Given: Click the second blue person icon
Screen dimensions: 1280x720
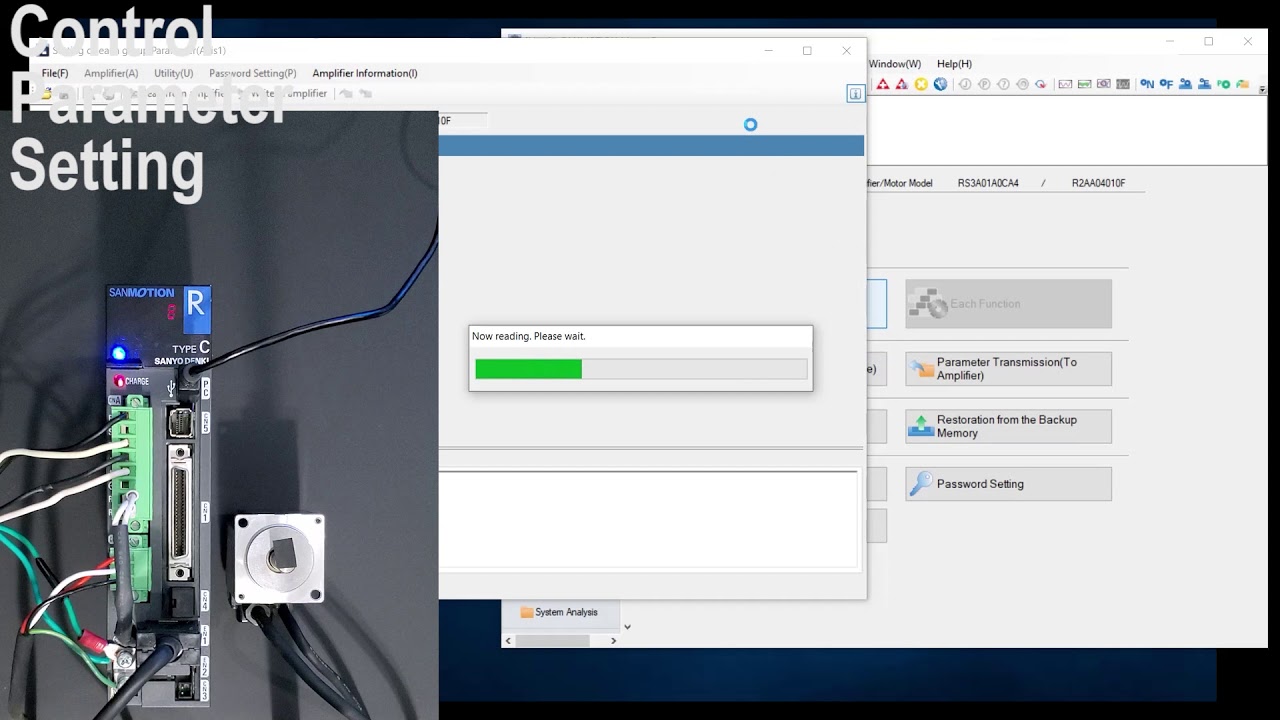Looking at the screenshot, I should (x=1204, y=84).
